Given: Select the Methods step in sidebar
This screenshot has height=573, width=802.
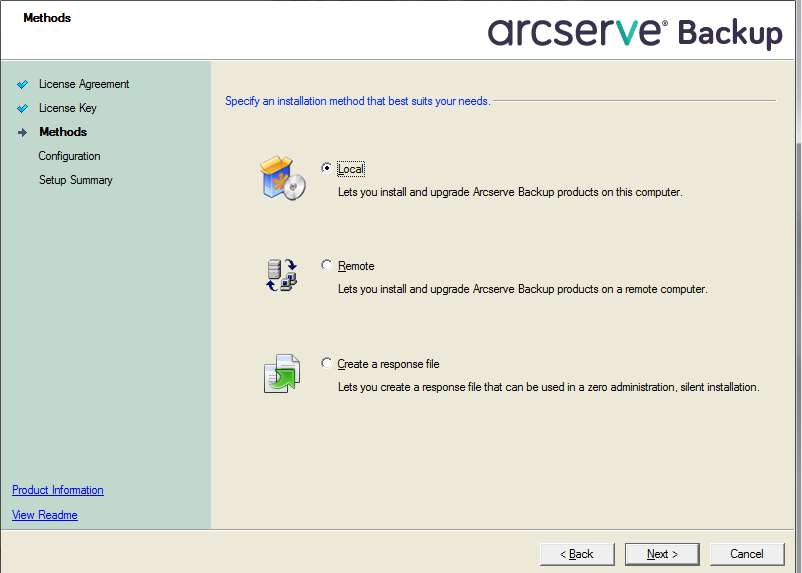Looking at the screenshot, I should coord(63,132).
